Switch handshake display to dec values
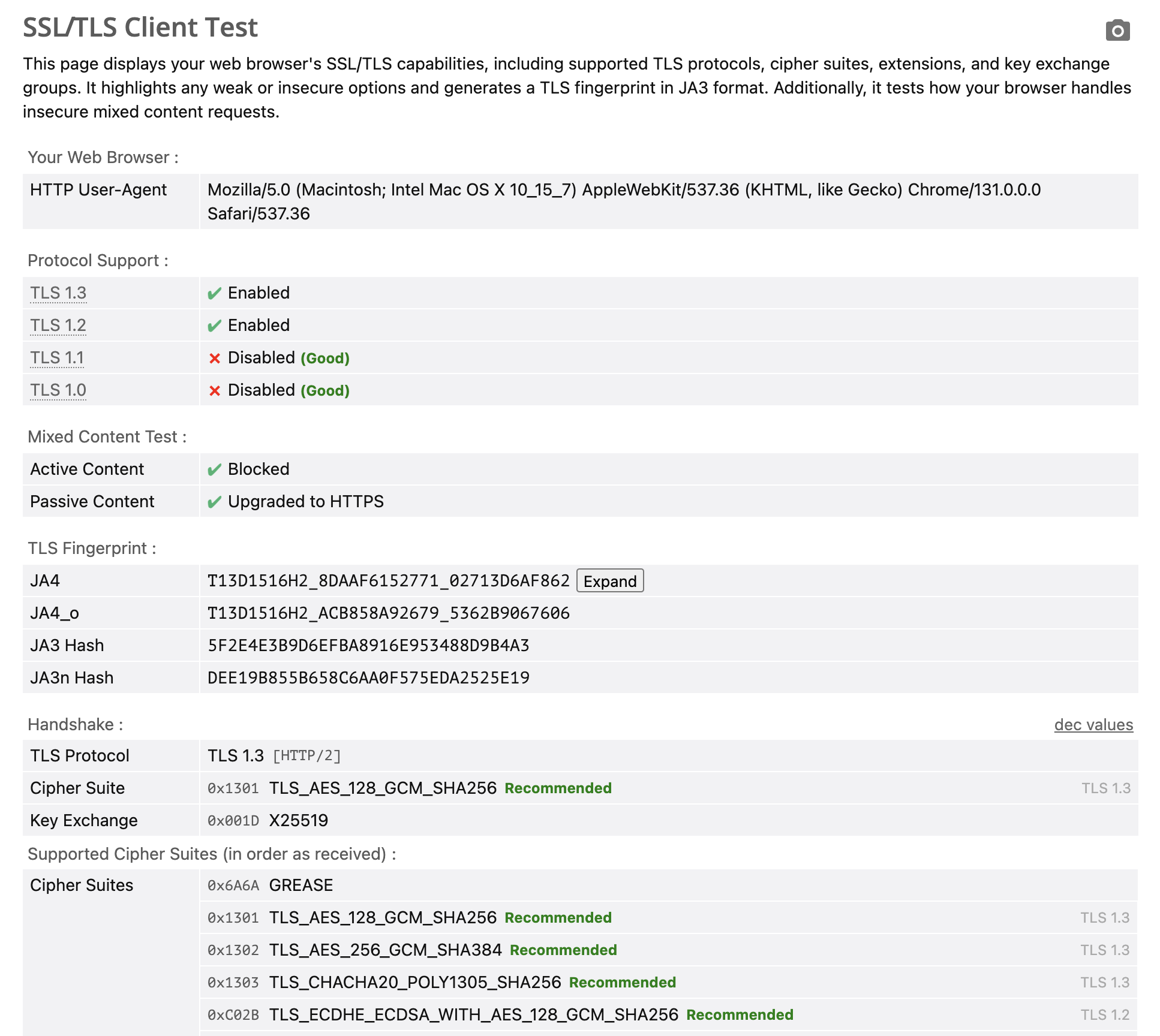The height and width of the screenshot is (1036, 1160). [x=1093, y=725]
